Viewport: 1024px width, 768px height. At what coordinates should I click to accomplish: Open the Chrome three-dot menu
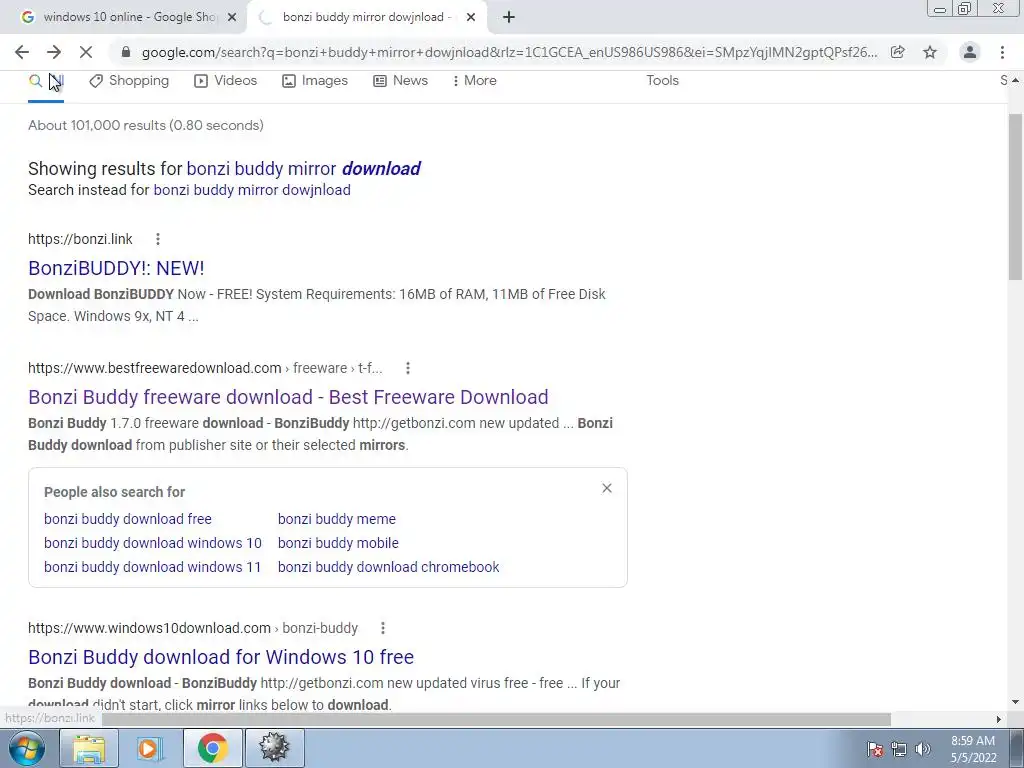[x=1002, y=52]
